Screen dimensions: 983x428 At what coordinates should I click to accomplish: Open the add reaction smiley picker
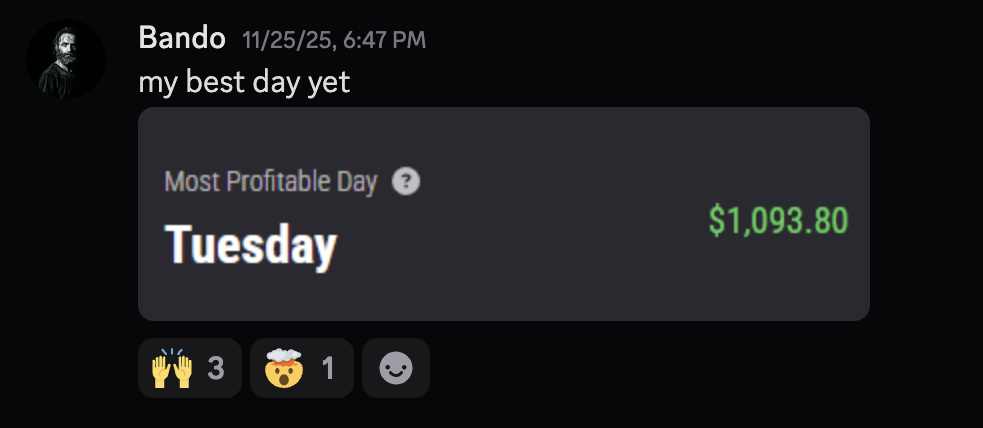(396, 369)
